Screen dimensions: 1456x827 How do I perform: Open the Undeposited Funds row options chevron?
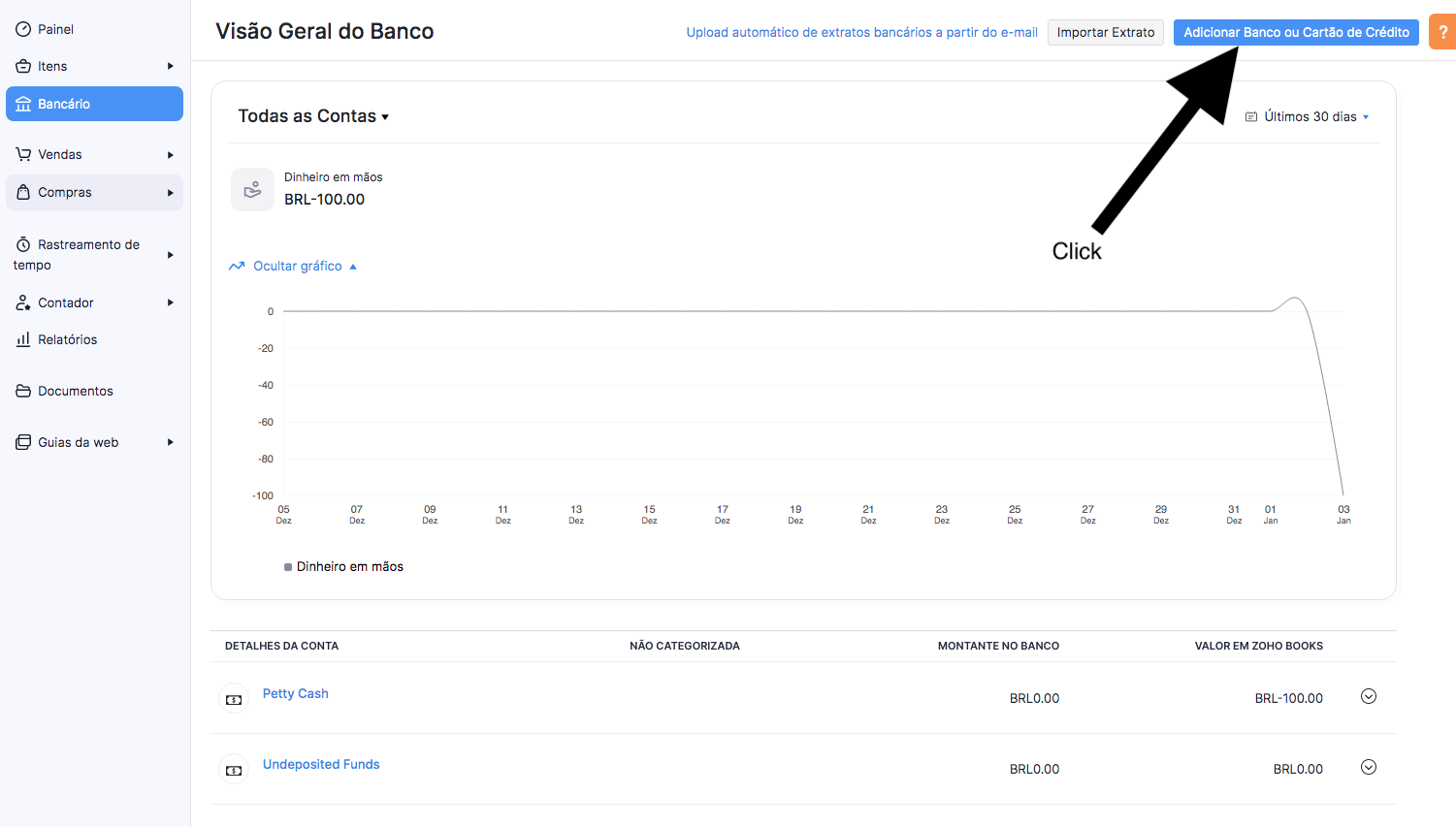1369,767
